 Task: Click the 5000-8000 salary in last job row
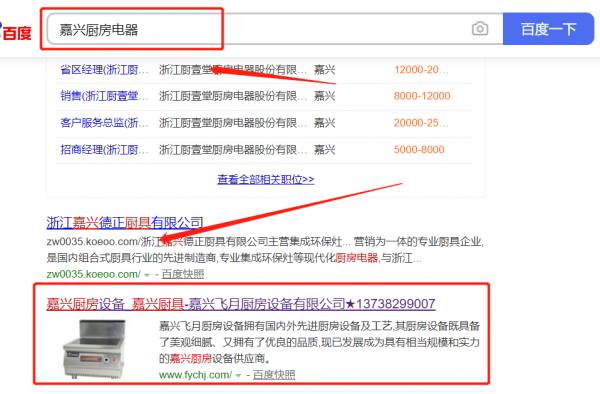pos(419,150)
